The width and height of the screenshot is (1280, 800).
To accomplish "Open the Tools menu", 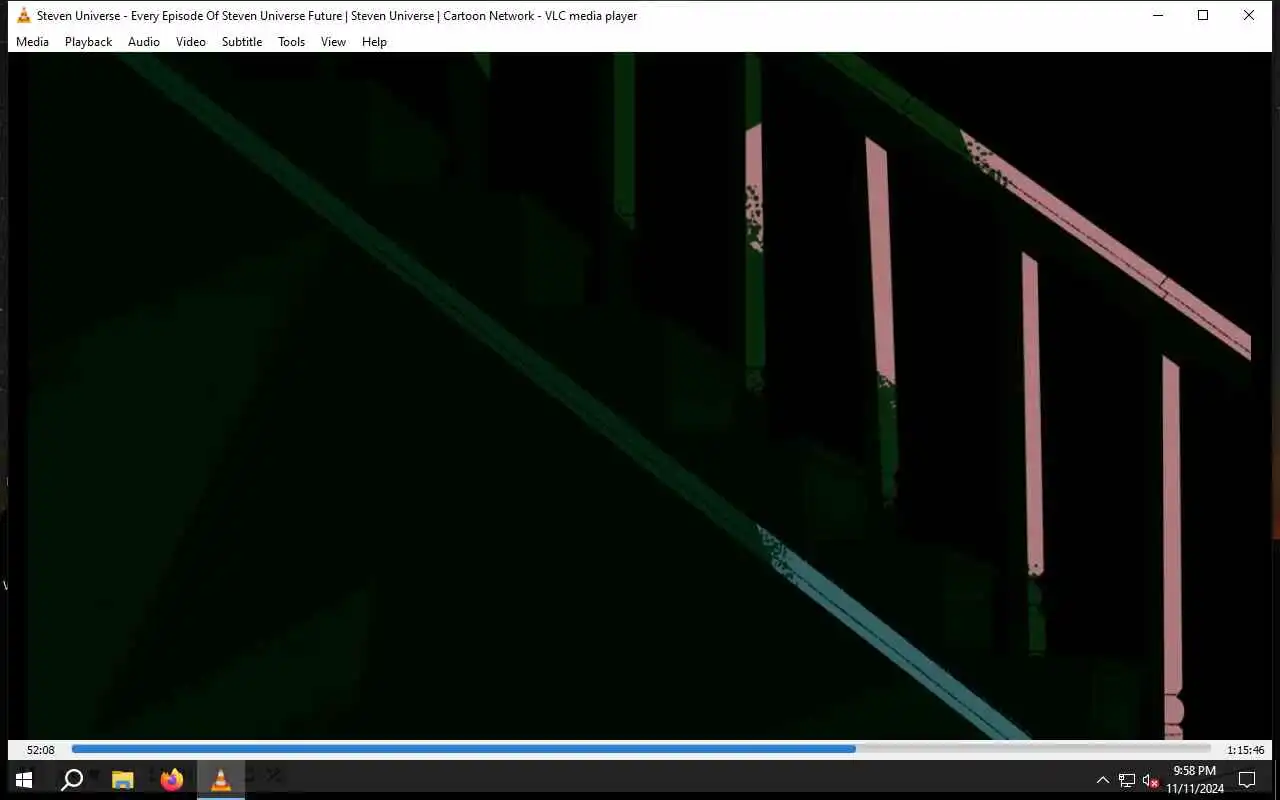I will (x=291, y=42).
